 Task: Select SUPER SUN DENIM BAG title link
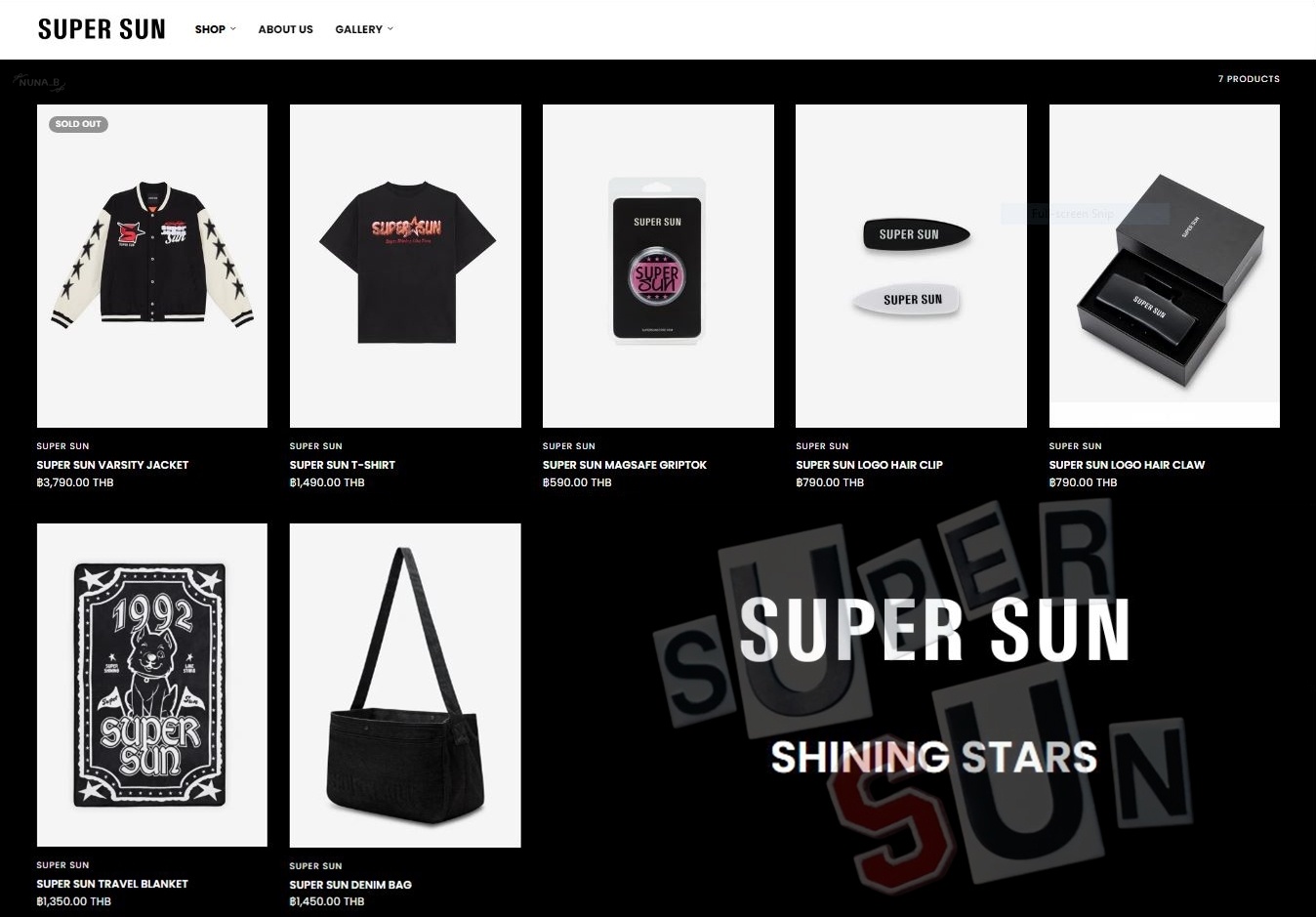(x=350, y=885)
